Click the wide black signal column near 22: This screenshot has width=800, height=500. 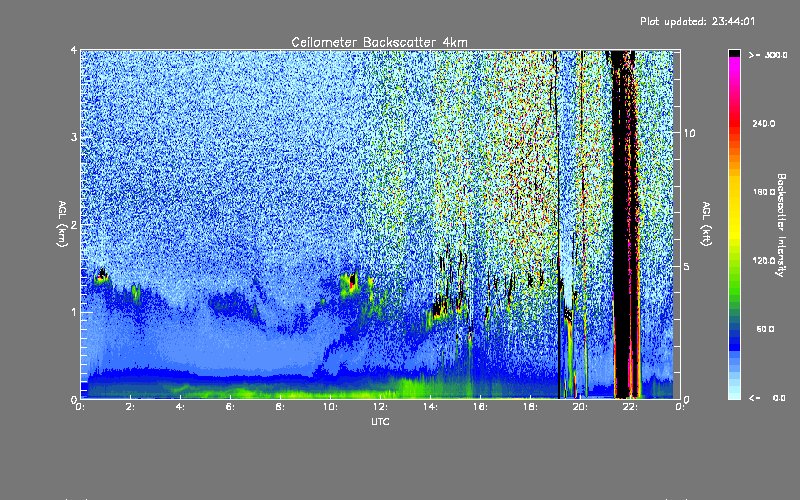point(621,224)
